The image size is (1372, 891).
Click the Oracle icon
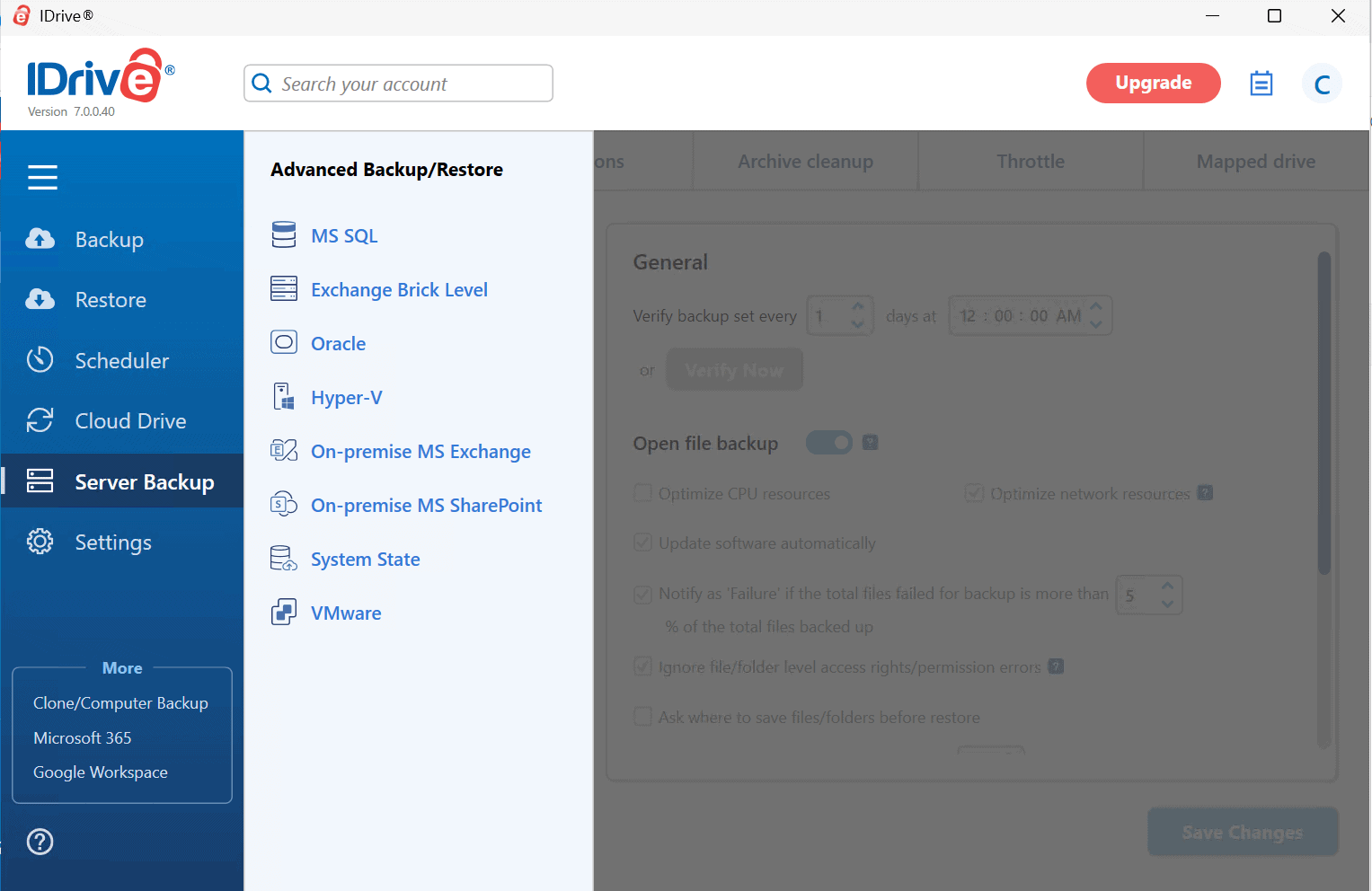point(284,342)
